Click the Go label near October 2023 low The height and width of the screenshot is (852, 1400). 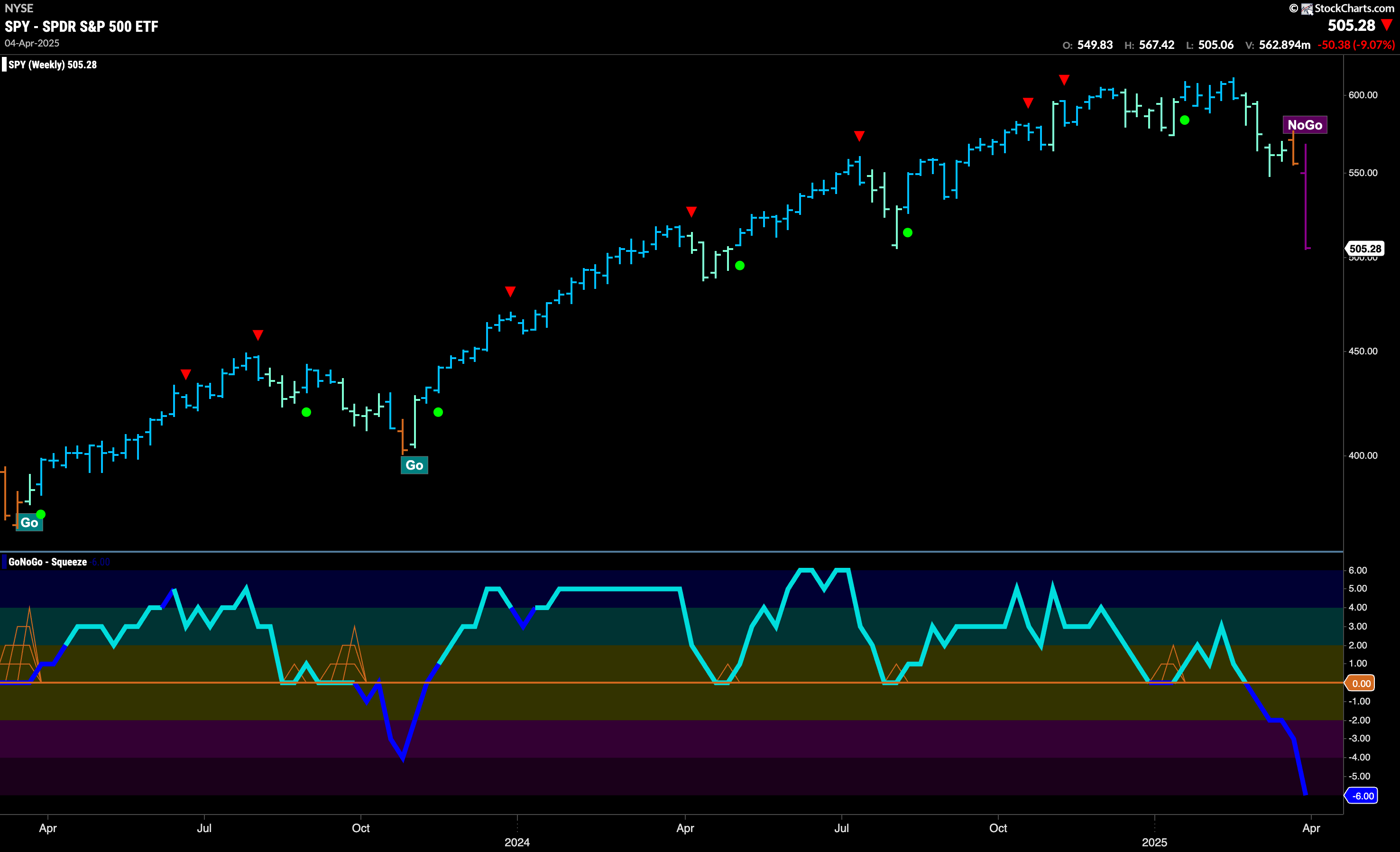tap(414, 465)
